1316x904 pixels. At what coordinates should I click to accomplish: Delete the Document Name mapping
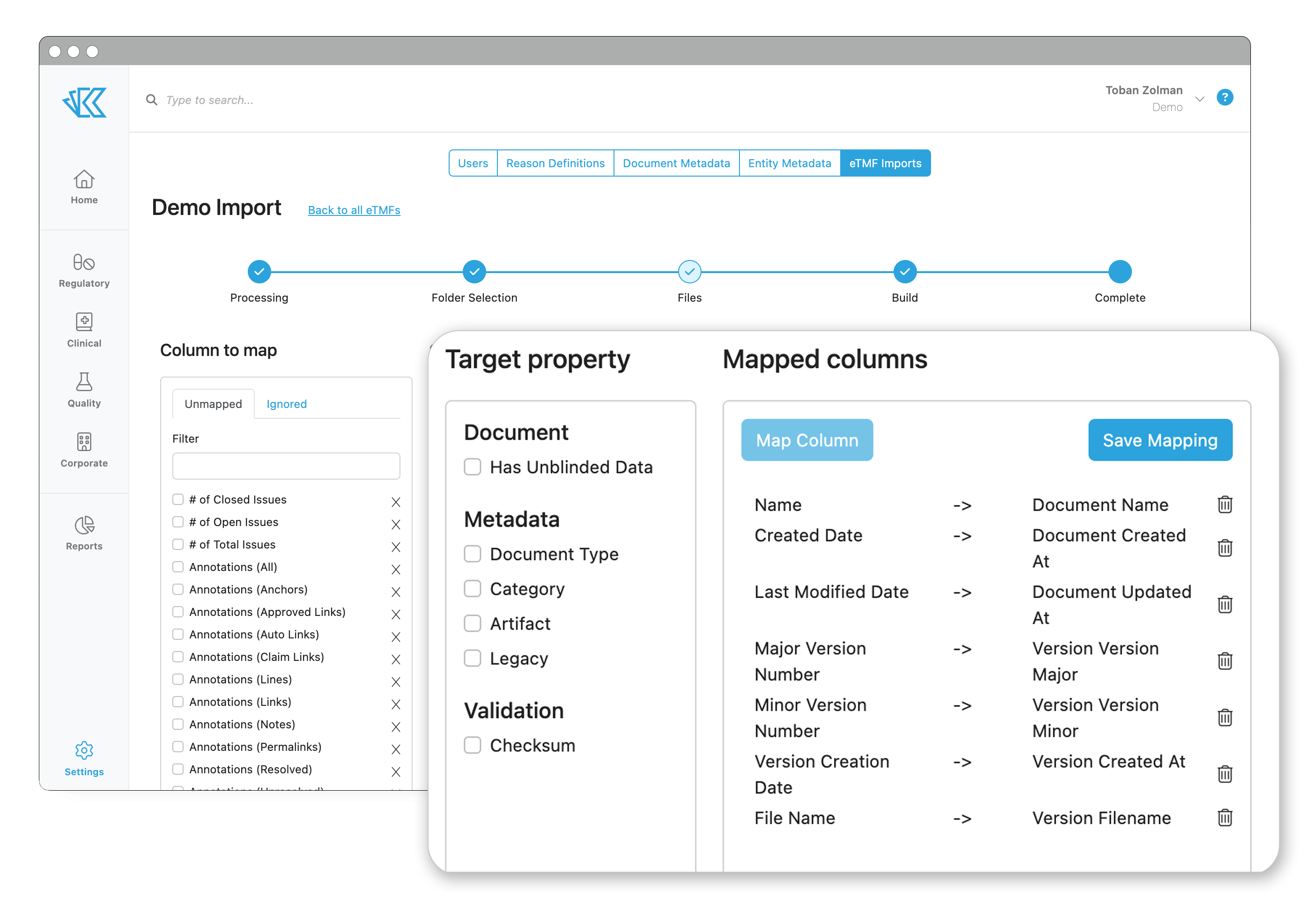click(1225, 504)
